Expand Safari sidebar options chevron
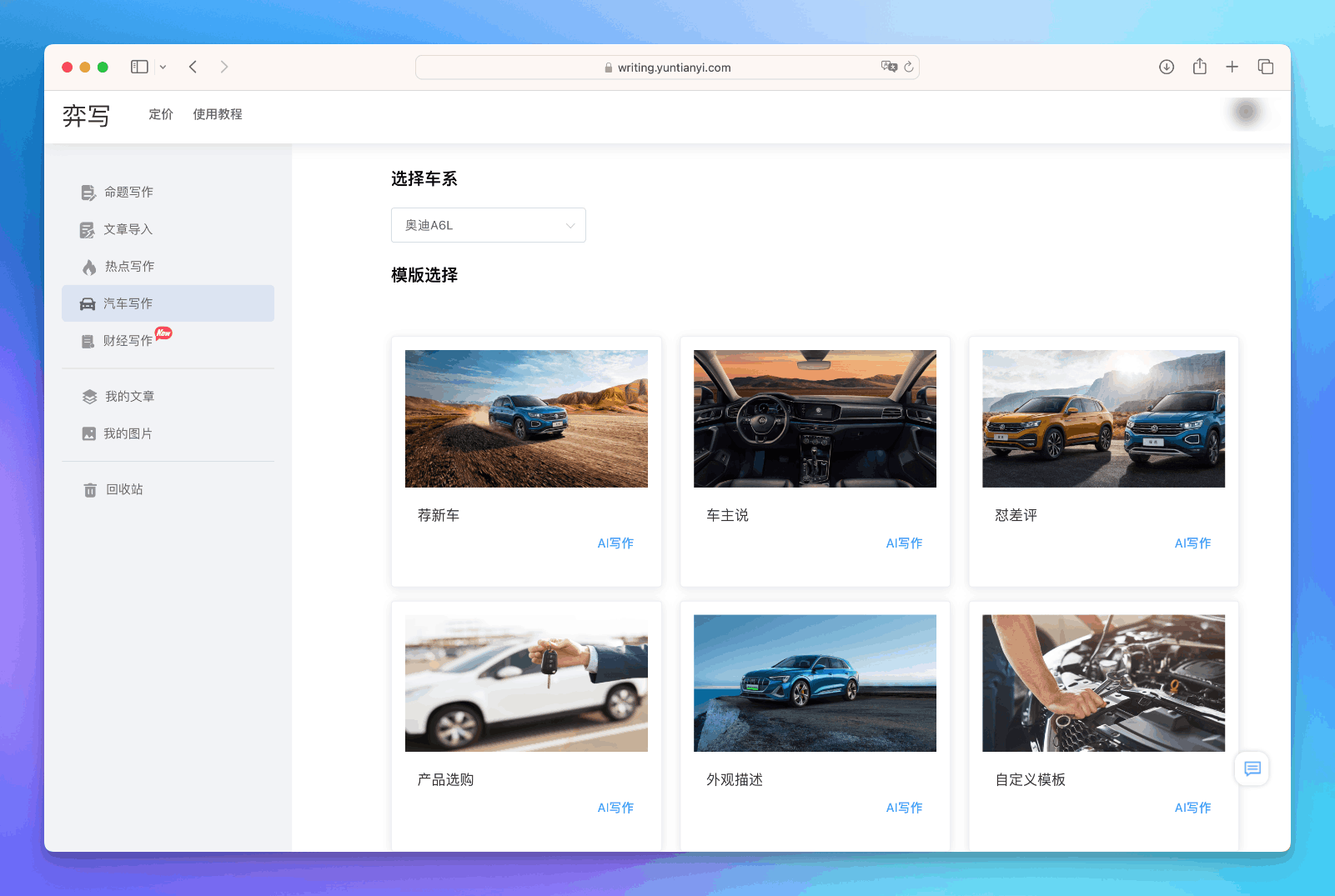This screenshot has width=1335, height=896. (x=163, y=67)
